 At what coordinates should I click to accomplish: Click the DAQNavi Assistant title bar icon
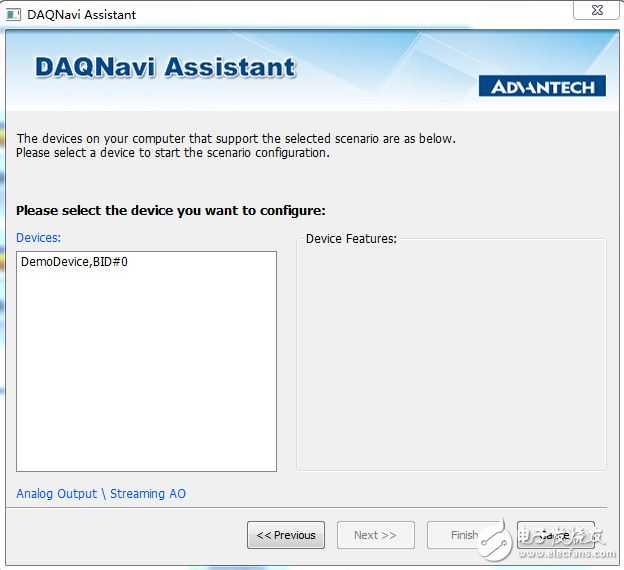pyautogui.click(x=13, y=15)
